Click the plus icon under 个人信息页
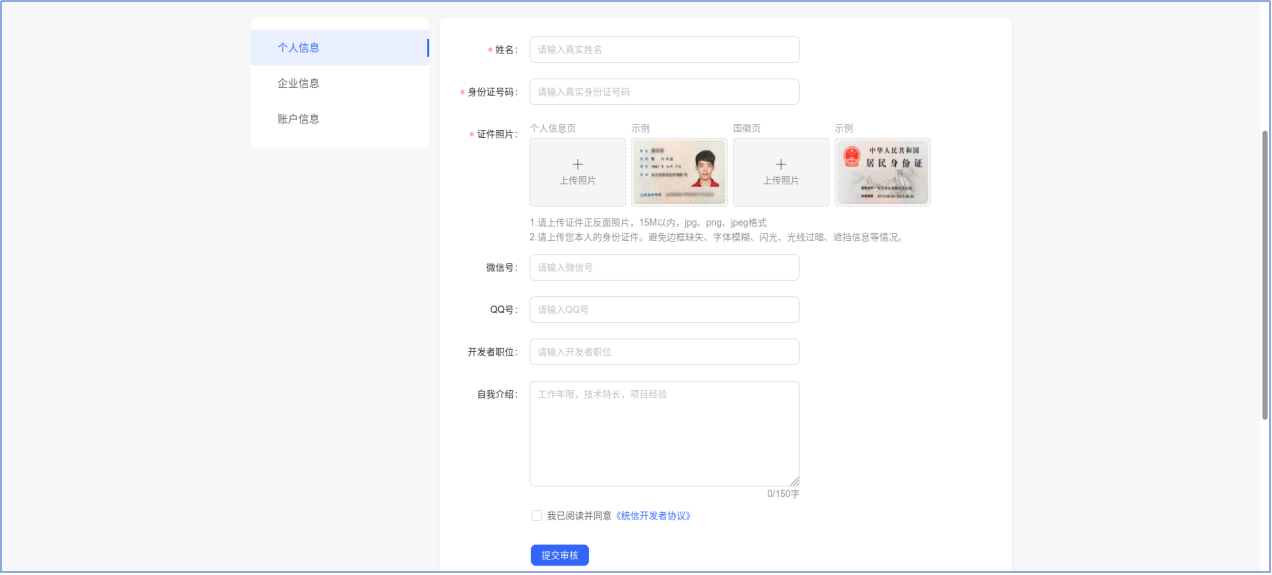This screenshot has width=1272, height=575. point(577,164)
